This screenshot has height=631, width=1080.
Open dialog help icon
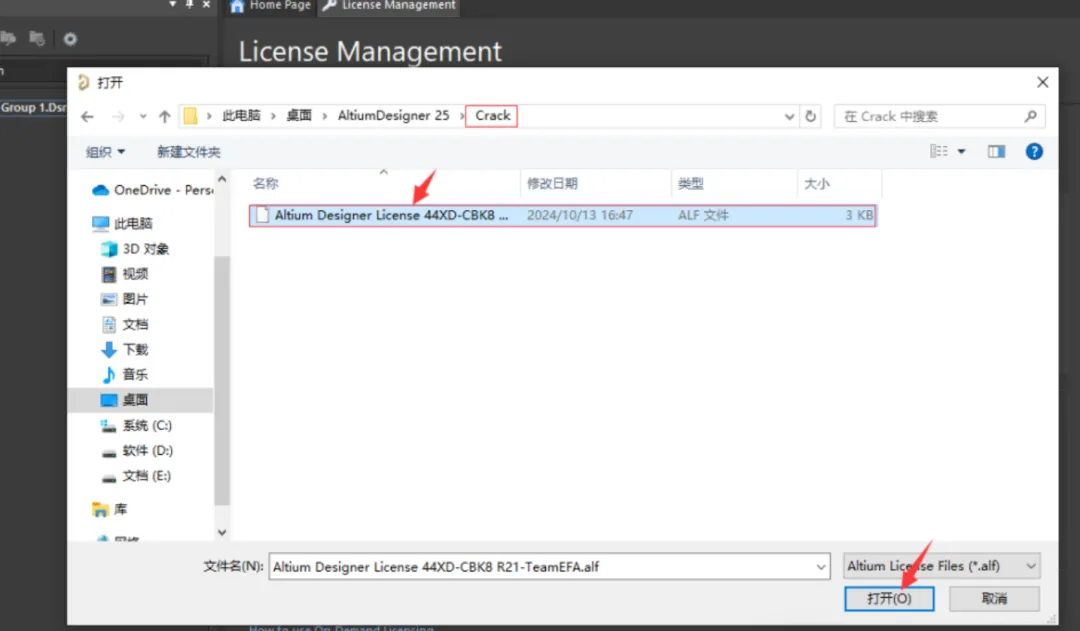coord(1034,152)
